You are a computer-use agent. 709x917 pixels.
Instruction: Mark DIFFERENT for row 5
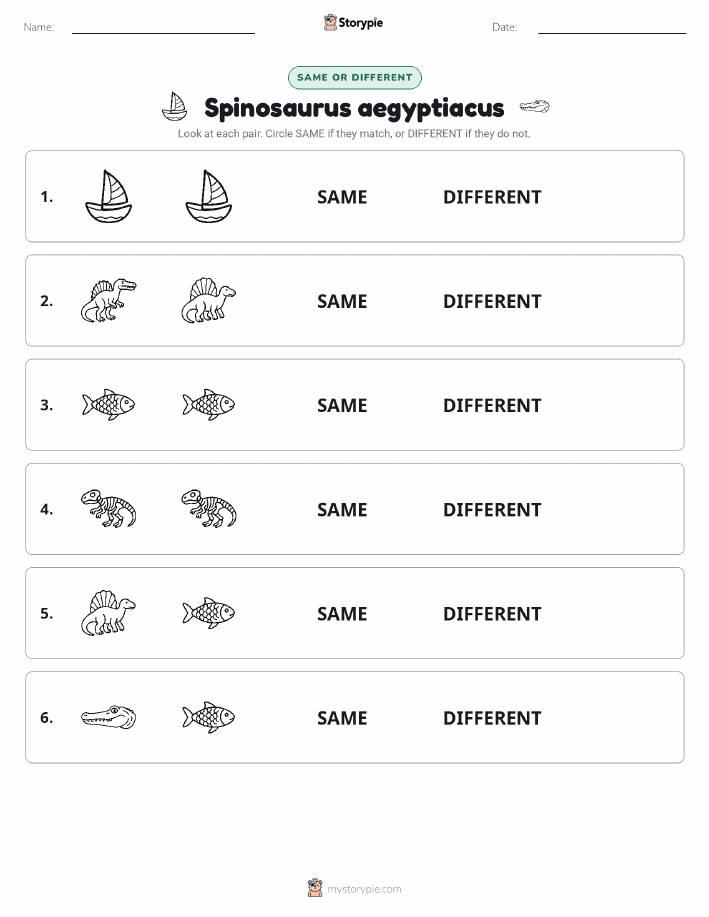point(492,613)
